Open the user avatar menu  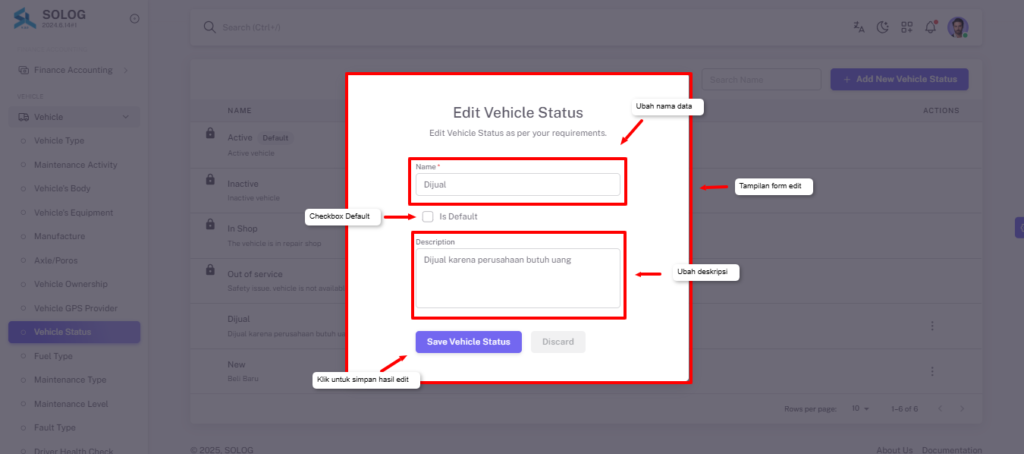coord(957,27)
